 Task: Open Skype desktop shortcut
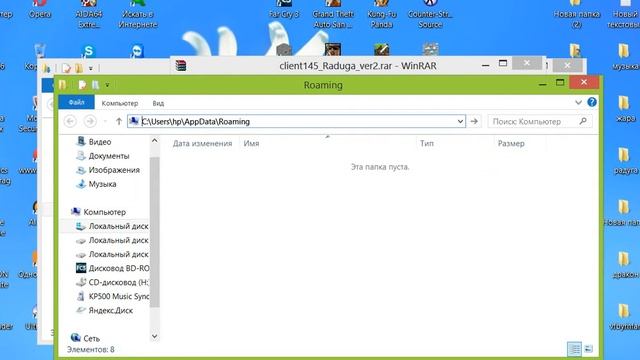88,51
